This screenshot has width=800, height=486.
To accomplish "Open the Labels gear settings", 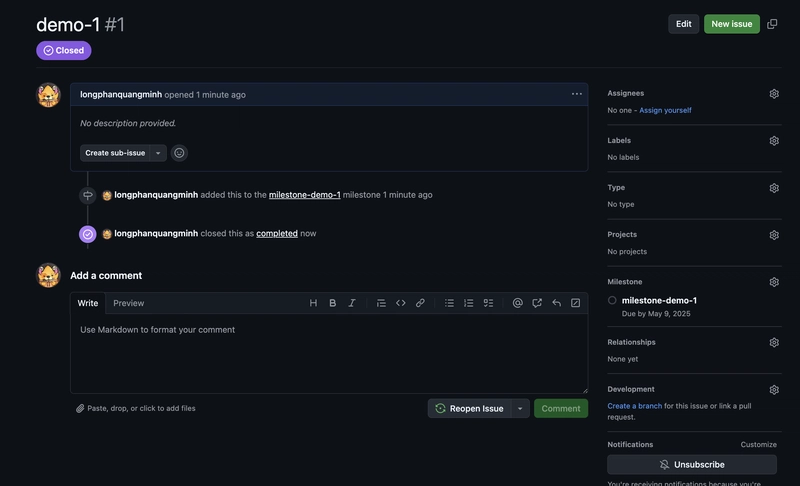I will click(774, 141).
